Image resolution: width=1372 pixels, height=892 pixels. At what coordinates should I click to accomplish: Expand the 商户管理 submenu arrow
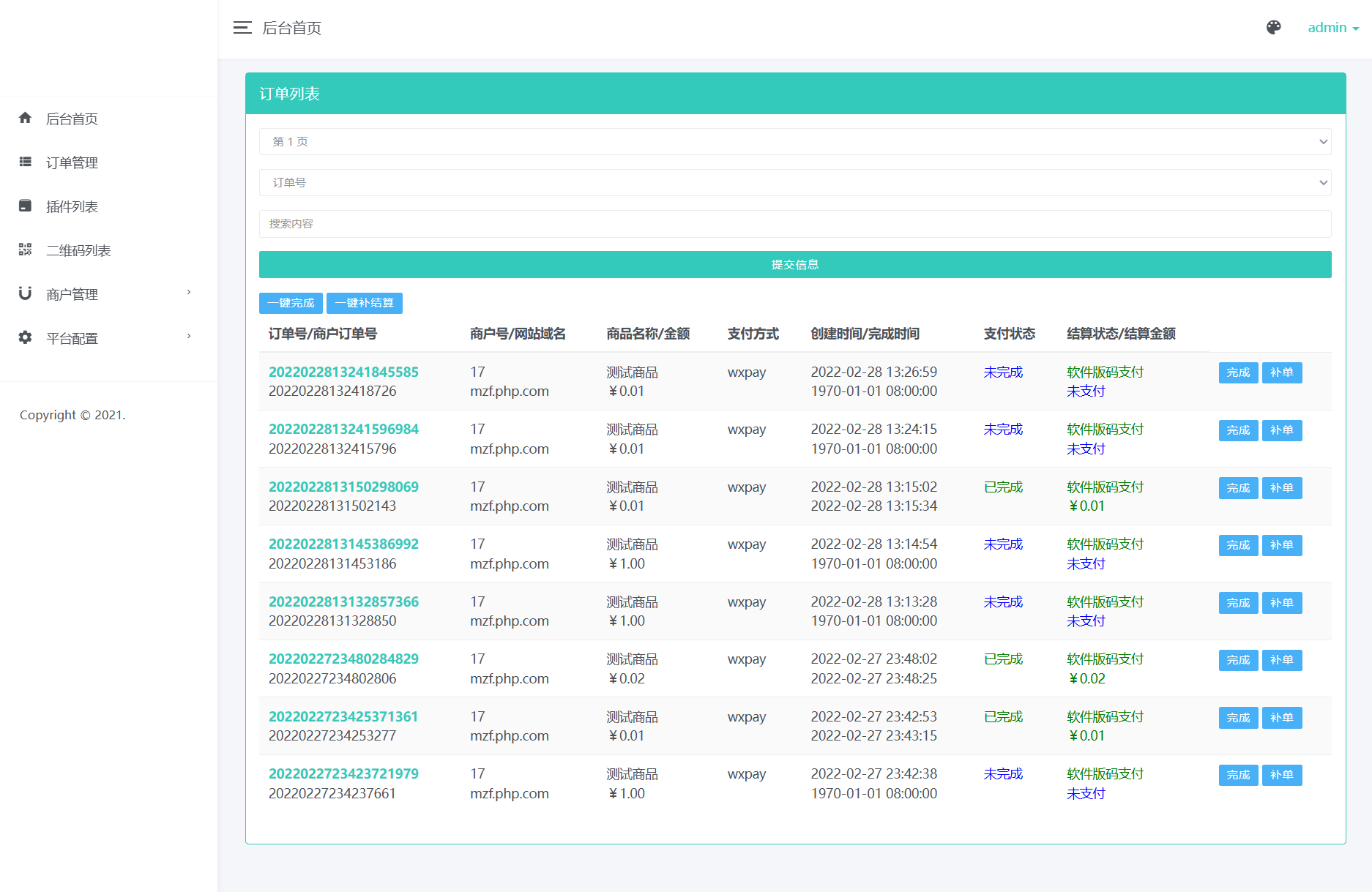(x=189, y=293)
